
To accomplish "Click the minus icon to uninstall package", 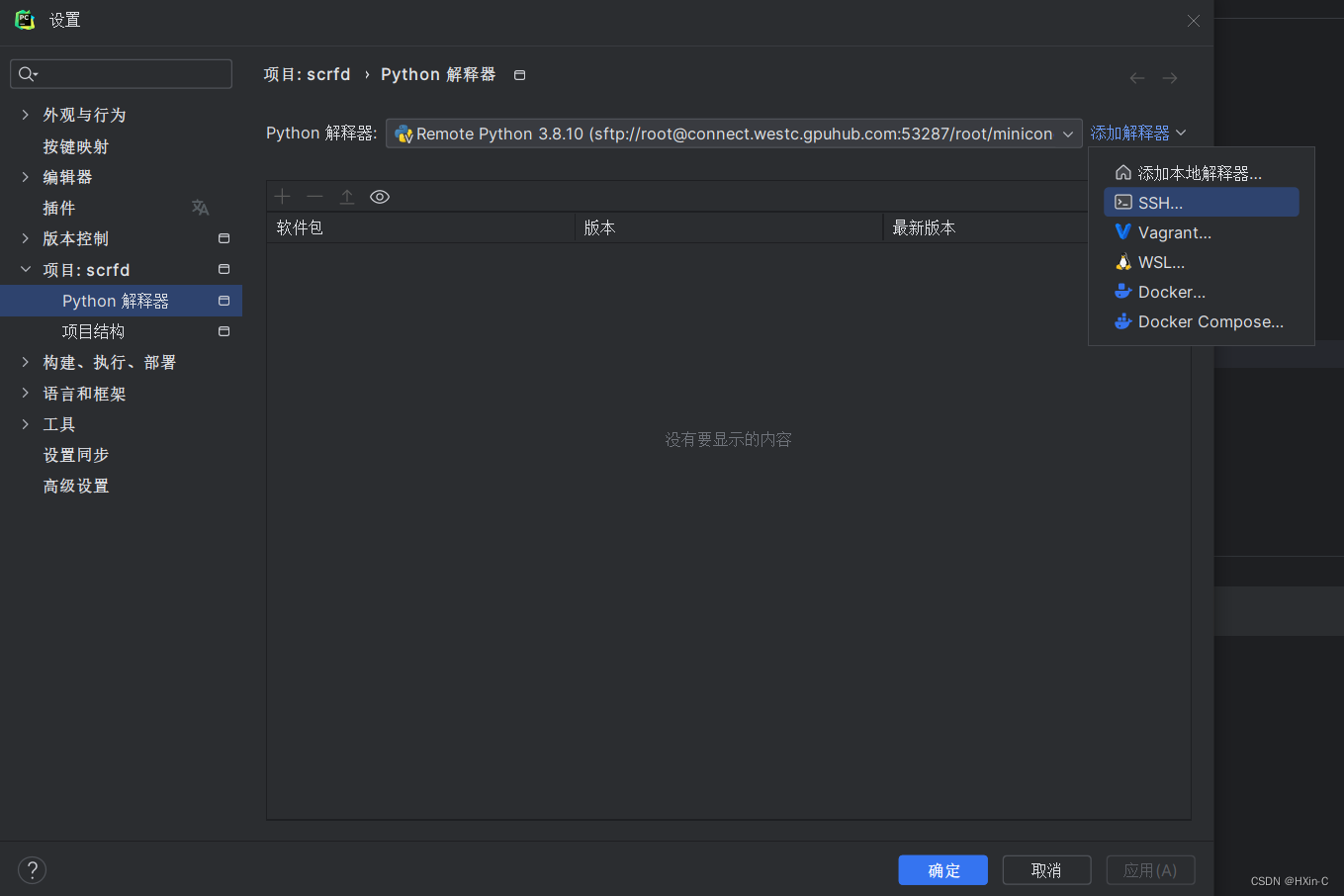I will pyautogui.click(x=314, y=197).
